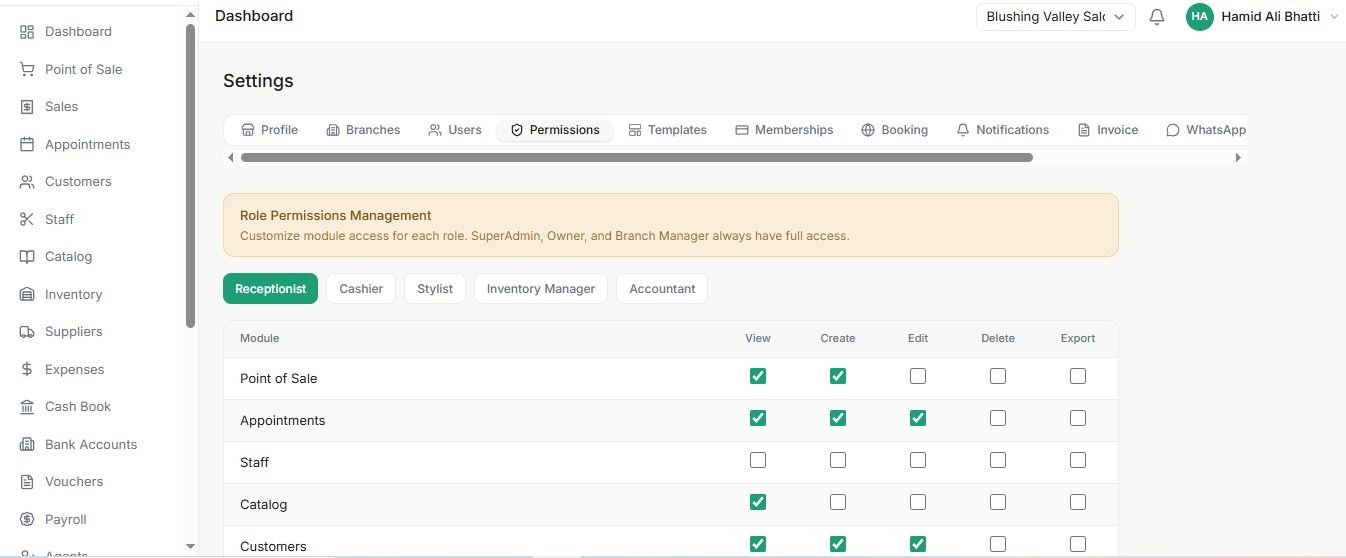This screenshot has height=558, width=1346.
Task: Open the Memberships settings tab
Action: pyautogui.click(x=784, y=130)
